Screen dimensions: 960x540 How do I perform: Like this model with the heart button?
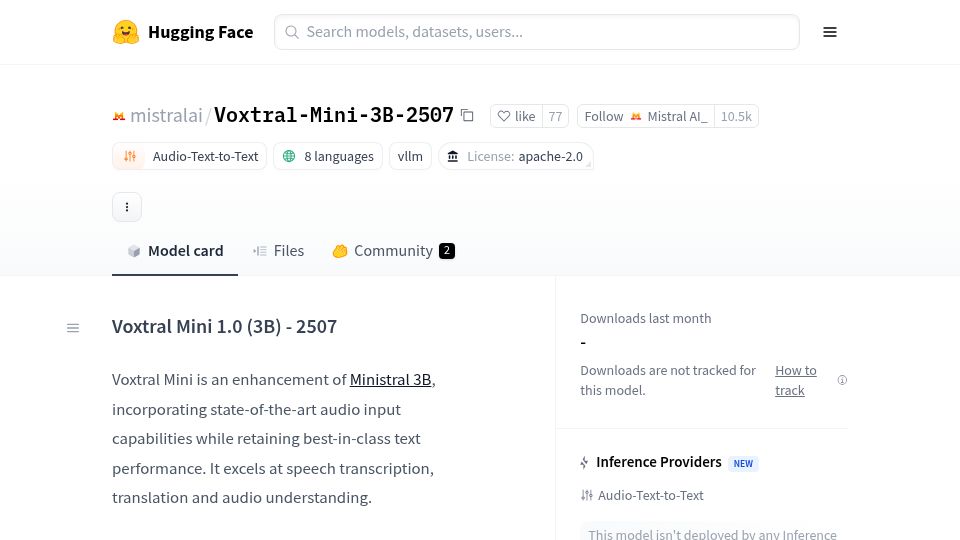[x=516, y=116]
